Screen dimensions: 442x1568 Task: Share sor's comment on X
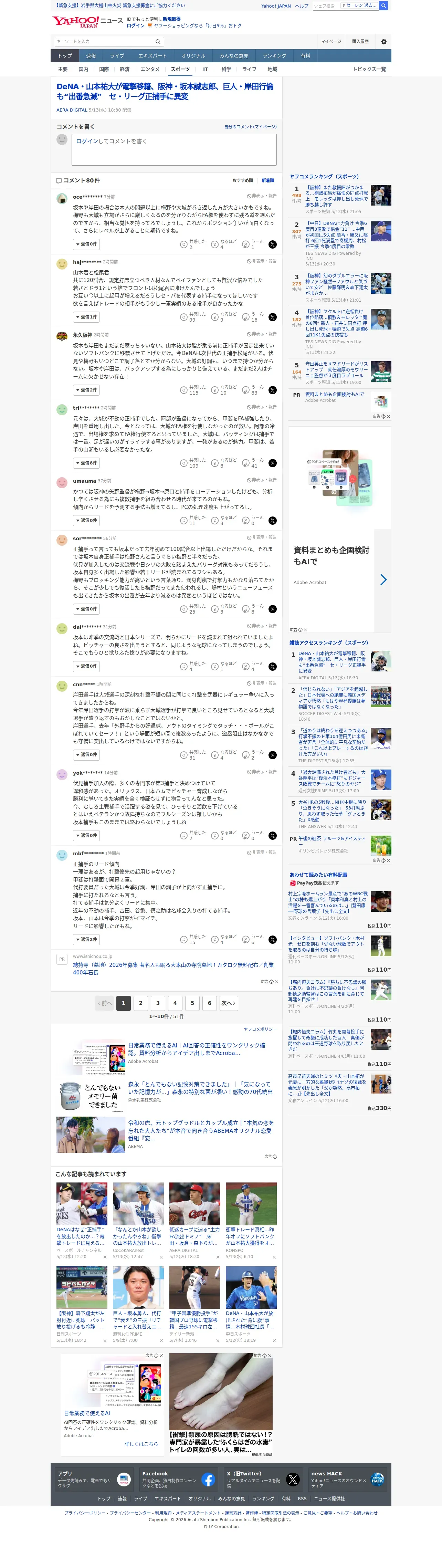point(272,609)
